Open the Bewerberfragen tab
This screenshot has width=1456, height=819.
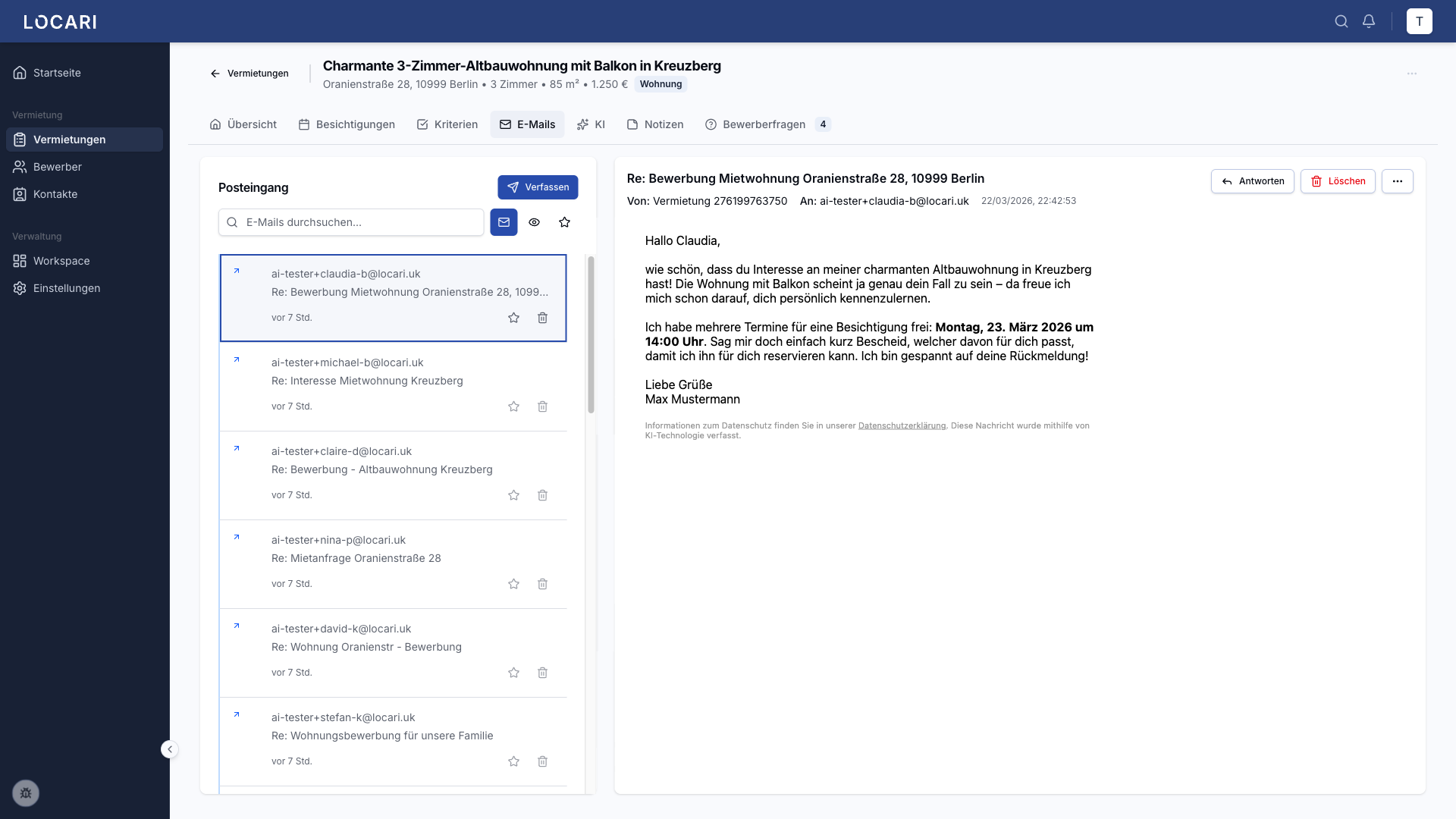click(764, 124)
